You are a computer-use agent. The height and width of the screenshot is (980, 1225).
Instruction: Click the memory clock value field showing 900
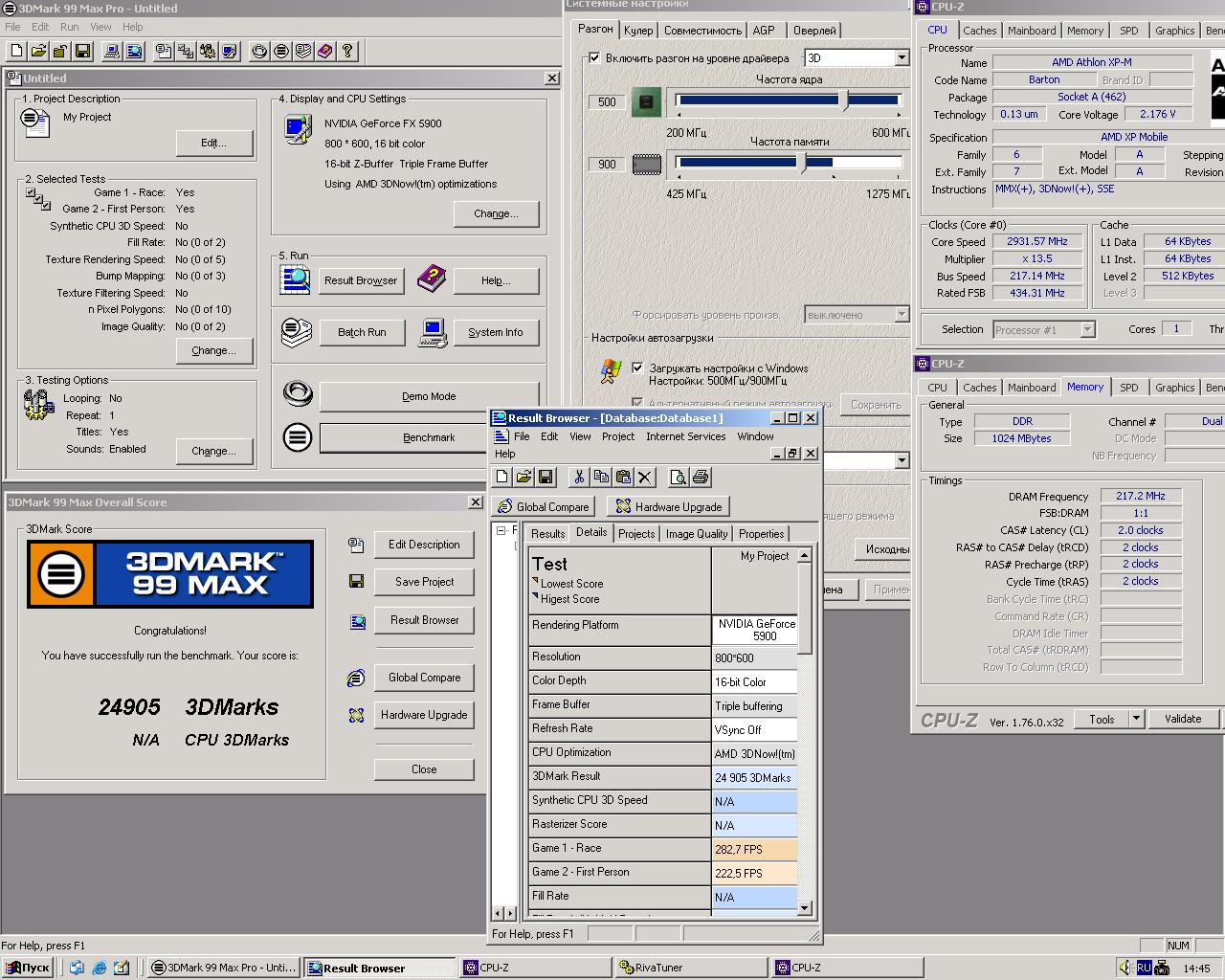point(607,164)
